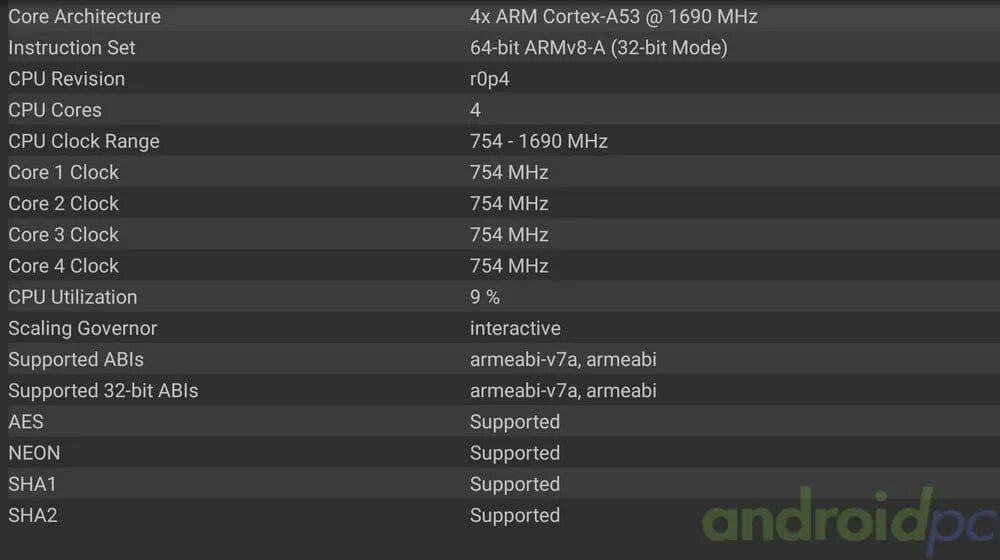Image resolution: width=1000 pixels, height=560 pixels.
Task: Select the CPU Revision label
Action: (67, 79)
